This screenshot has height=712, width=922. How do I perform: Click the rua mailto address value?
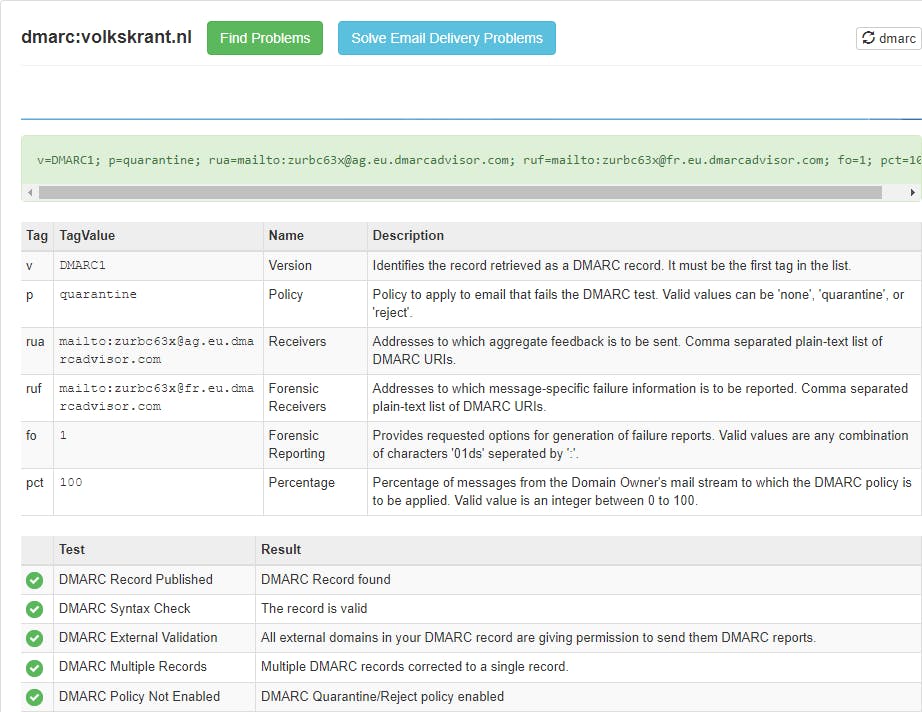pos(156,350)
